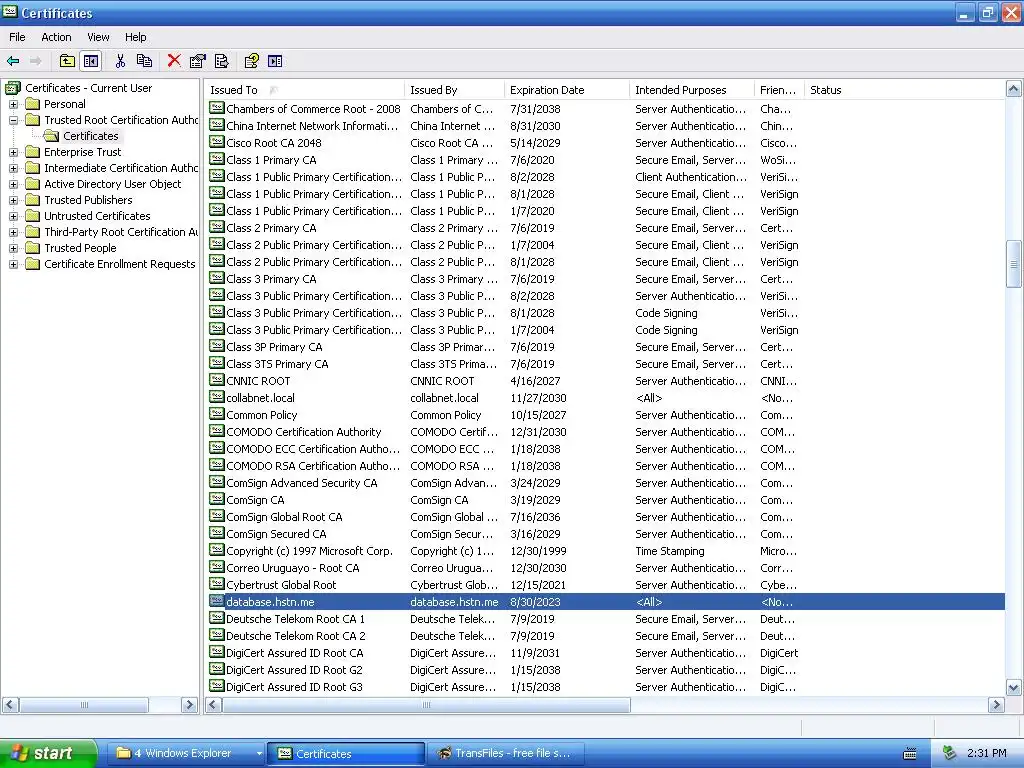Click horizontal scrollbar thumb of certificate list
Viewport: 1024px width, 768px height.
click(426, 705)
